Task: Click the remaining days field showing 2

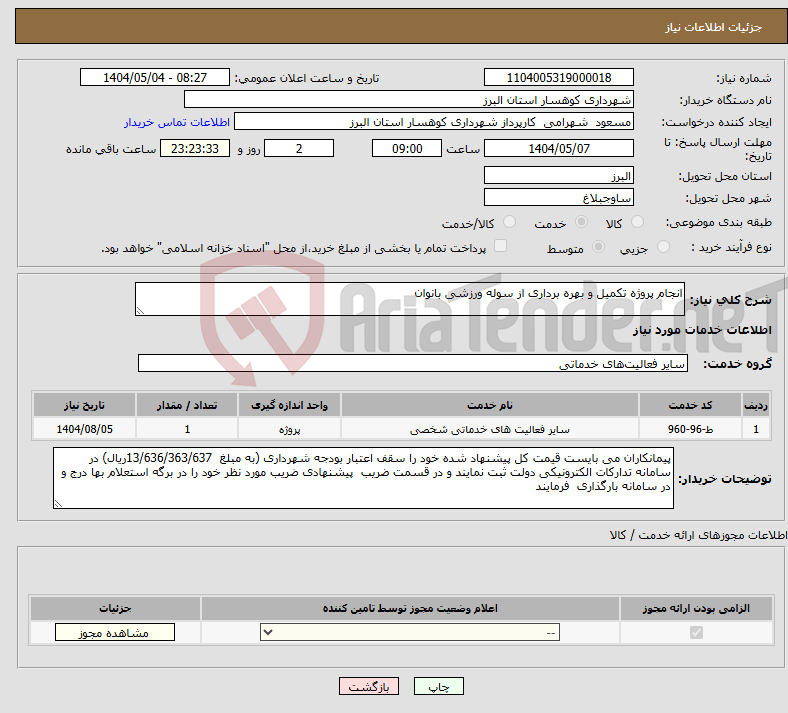Action: coord(299,148)
